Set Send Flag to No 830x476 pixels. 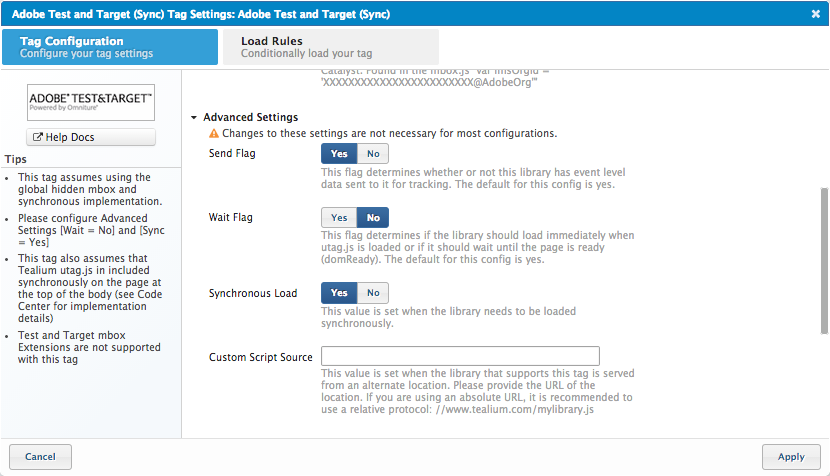click(373, 154)
